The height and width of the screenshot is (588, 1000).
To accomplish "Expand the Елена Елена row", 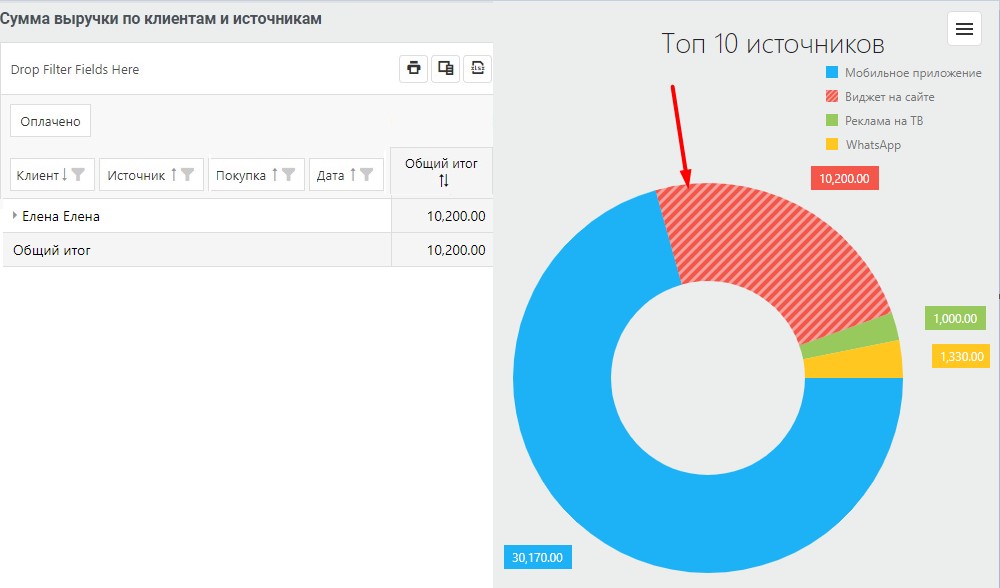I will coord(15,216).
